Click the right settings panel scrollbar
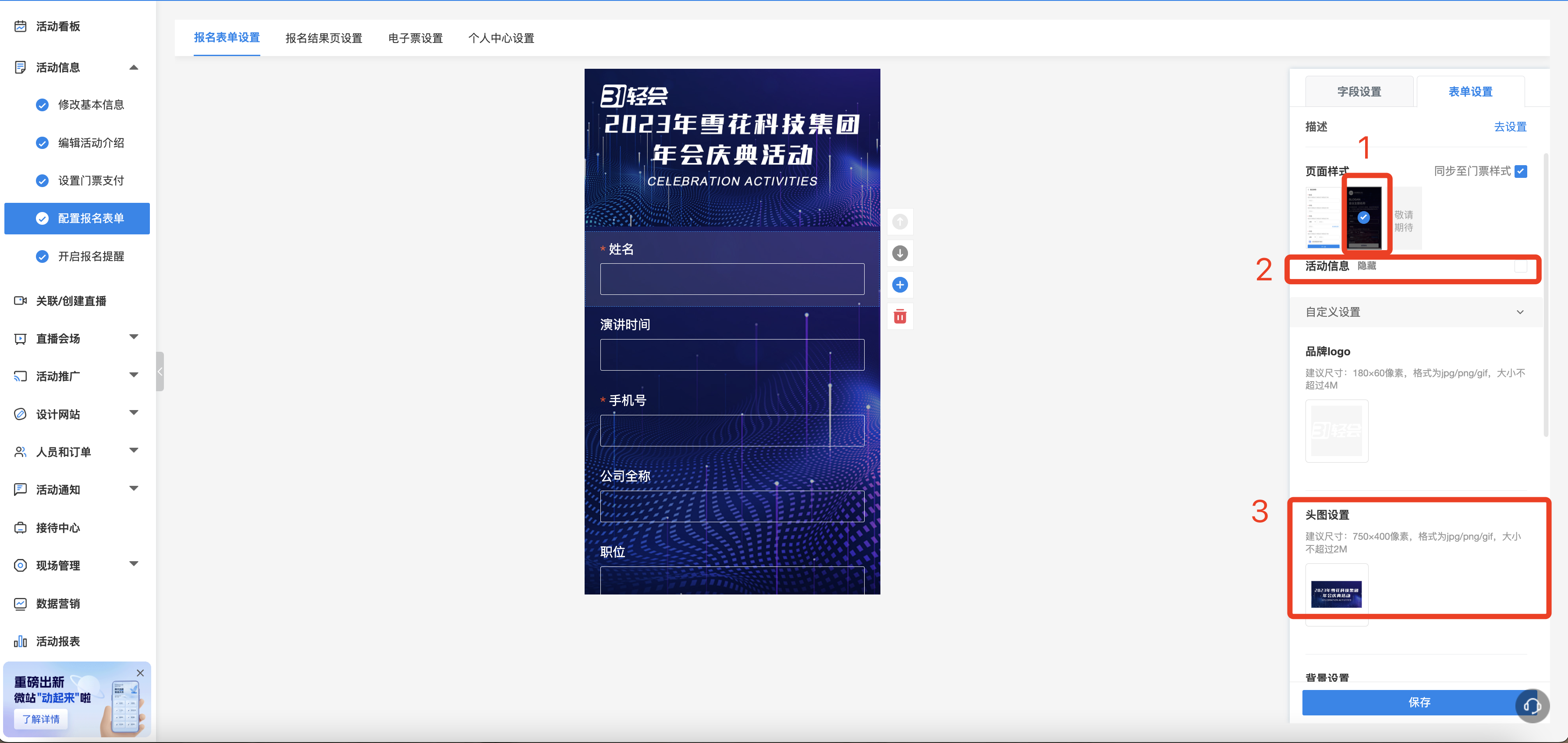1568x743 pixels. (1546, 295)
